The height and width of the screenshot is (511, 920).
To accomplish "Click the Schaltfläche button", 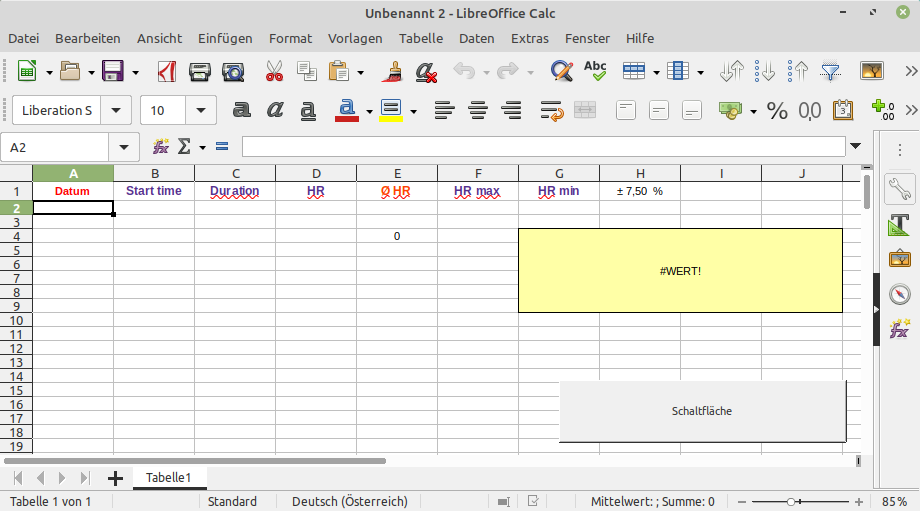I will pos(702,411).
